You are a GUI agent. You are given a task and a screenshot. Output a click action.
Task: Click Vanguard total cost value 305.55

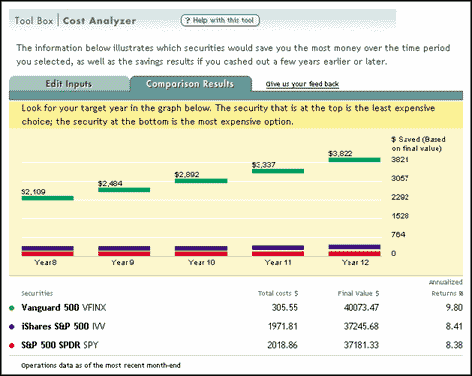[x=285, y=307]
